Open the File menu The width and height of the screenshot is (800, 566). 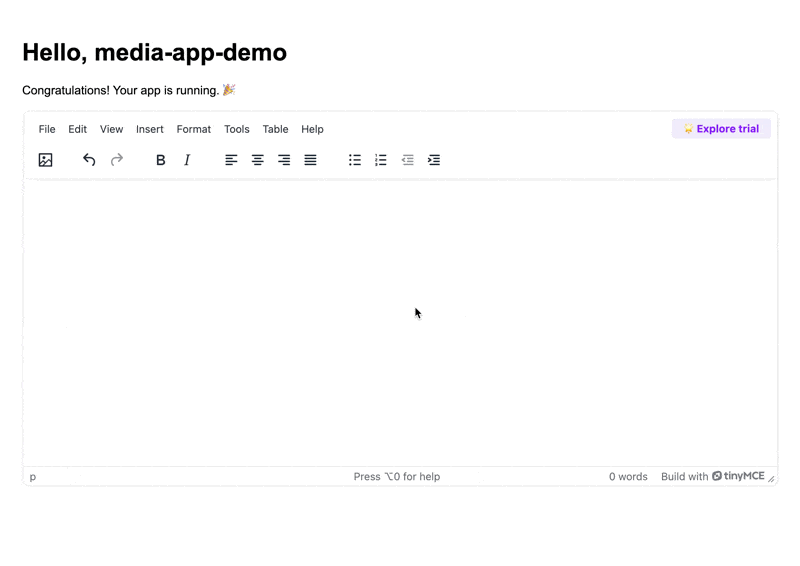pyautogui.click(x=47, y=129)
